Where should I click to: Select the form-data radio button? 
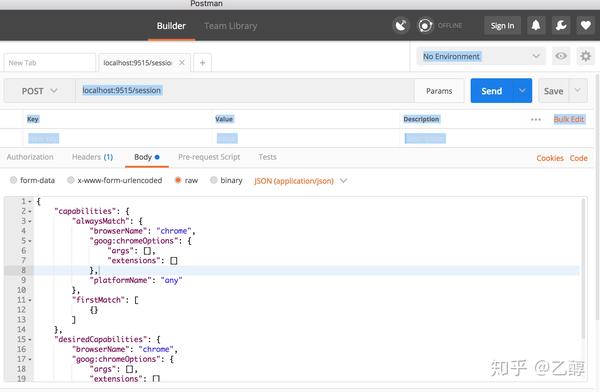pyautogui.click(x=13, y=180)
